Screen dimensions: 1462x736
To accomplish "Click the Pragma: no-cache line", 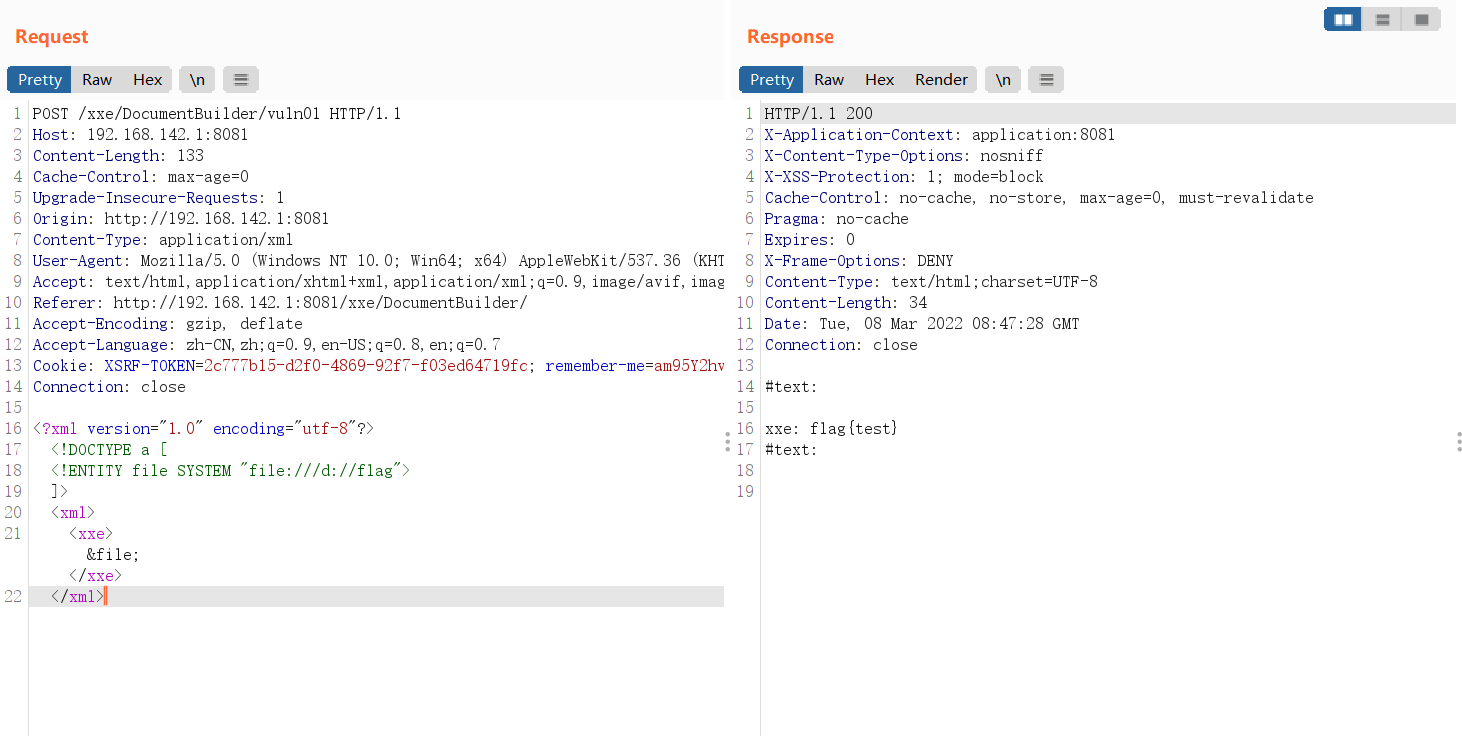I will pos(837,219).
